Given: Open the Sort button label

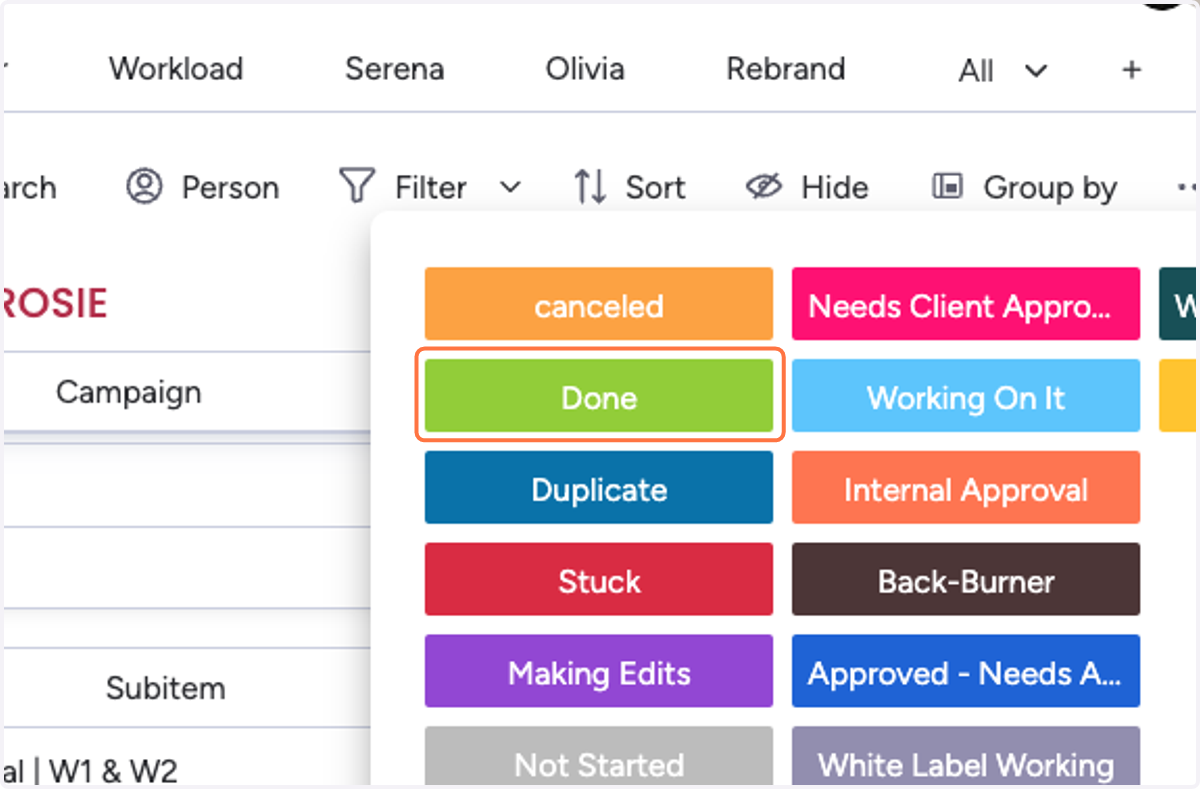Looking at the screenshot, I should coord(655,187).
